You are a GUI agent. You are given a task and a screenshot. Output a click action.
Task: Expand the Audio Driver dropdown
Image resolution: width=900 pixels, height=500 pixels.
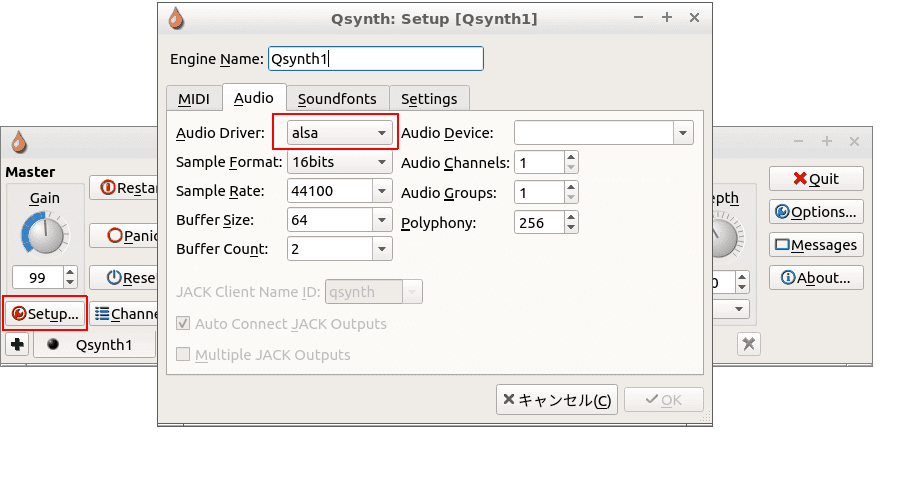tap(339, 132)
